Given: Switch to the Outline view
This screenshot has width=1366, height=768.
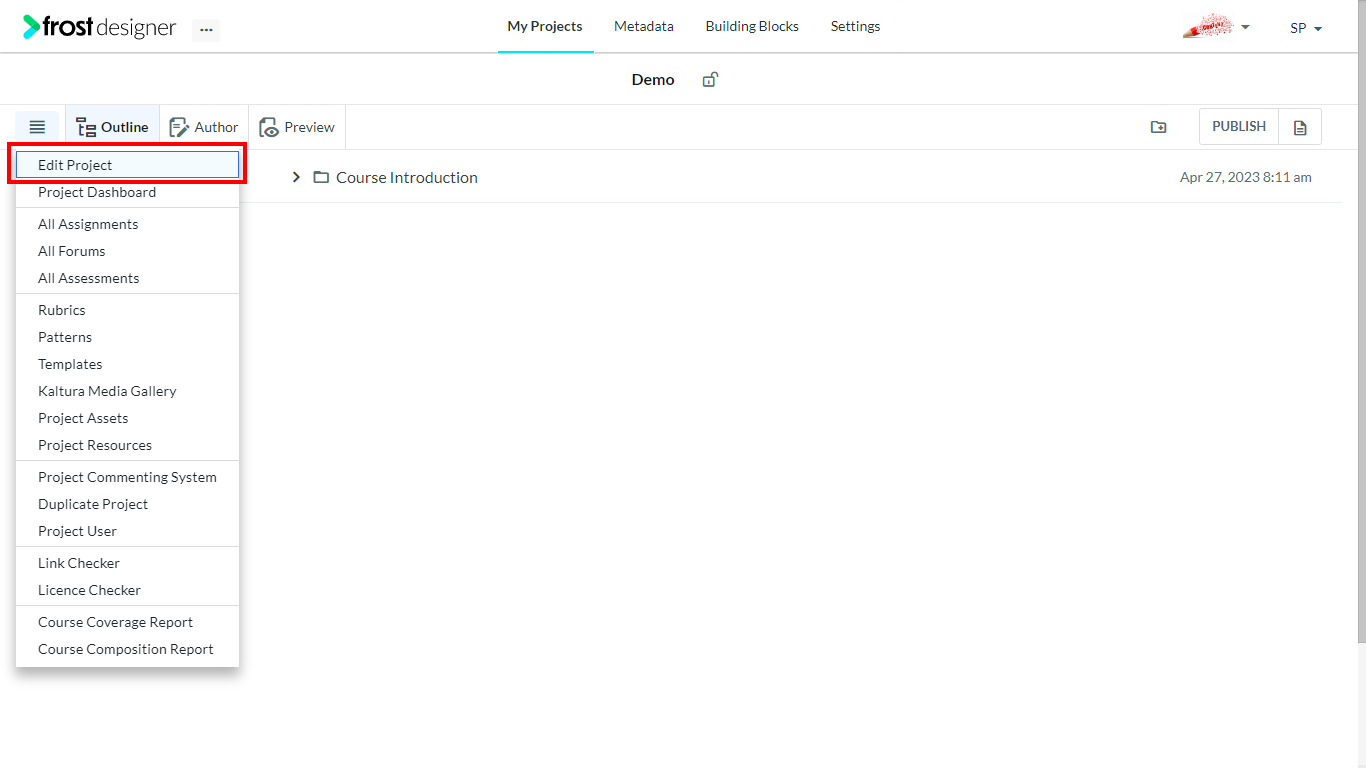Looking at the screenshot, I should (112, 127).
